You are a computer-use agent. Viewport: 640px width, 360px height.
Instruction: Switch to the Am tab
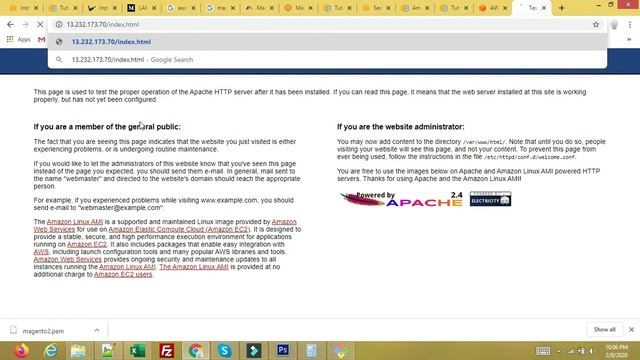[x=416, y=8]
